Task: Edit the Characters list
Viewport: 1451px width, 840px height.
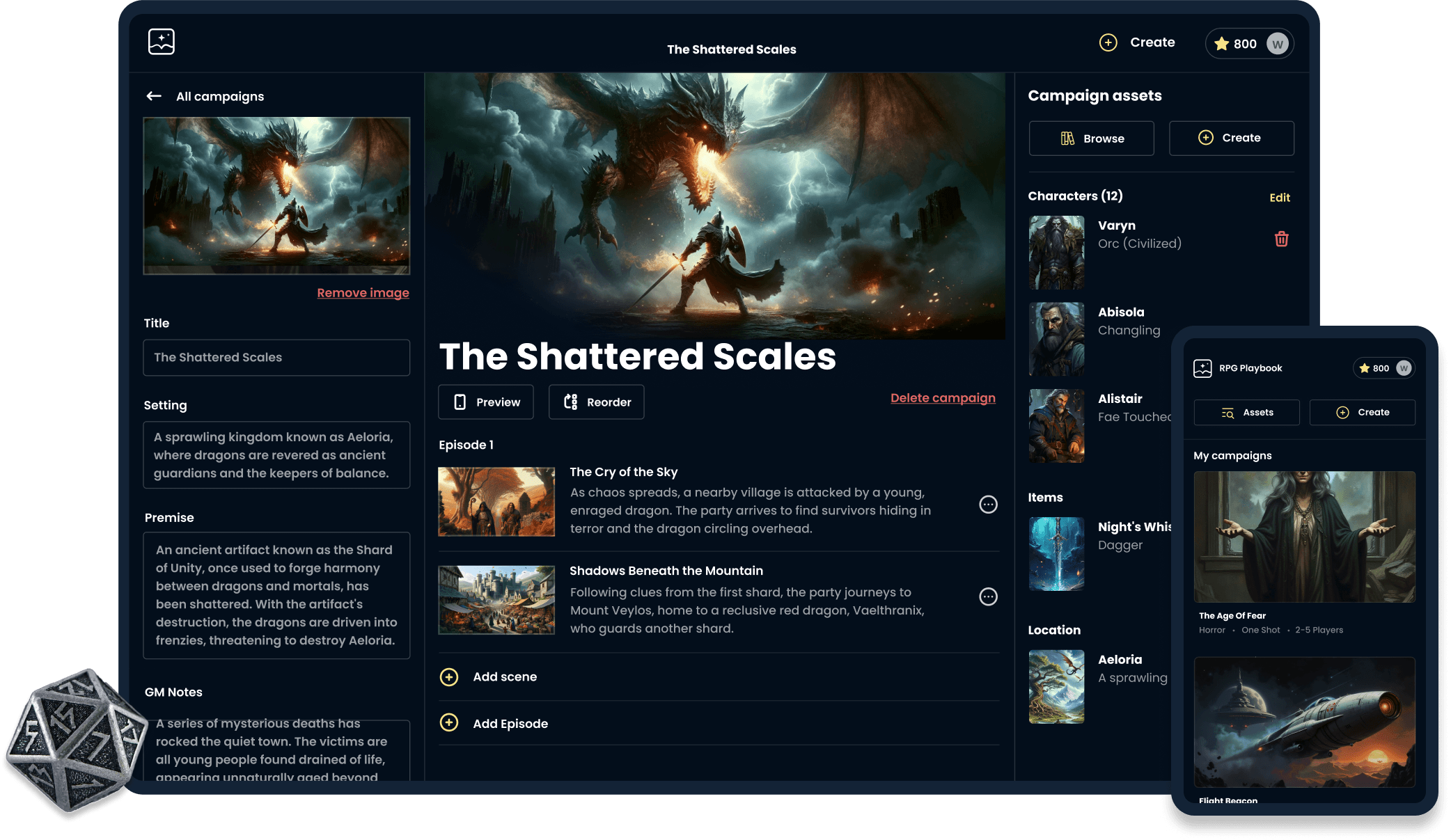Action: coord(1279,198)
